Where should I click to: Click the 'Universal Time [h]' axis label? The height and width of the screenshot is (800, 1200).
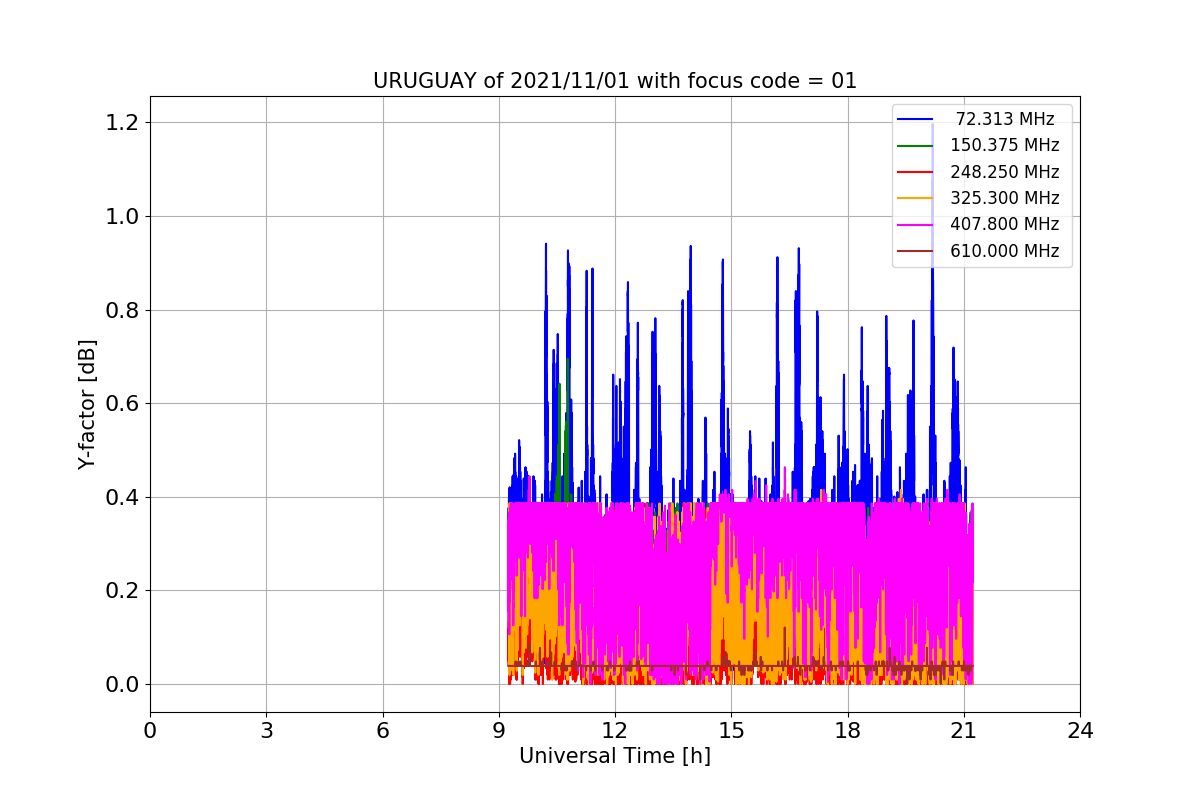pyautogui.click(x=615, y=757)
